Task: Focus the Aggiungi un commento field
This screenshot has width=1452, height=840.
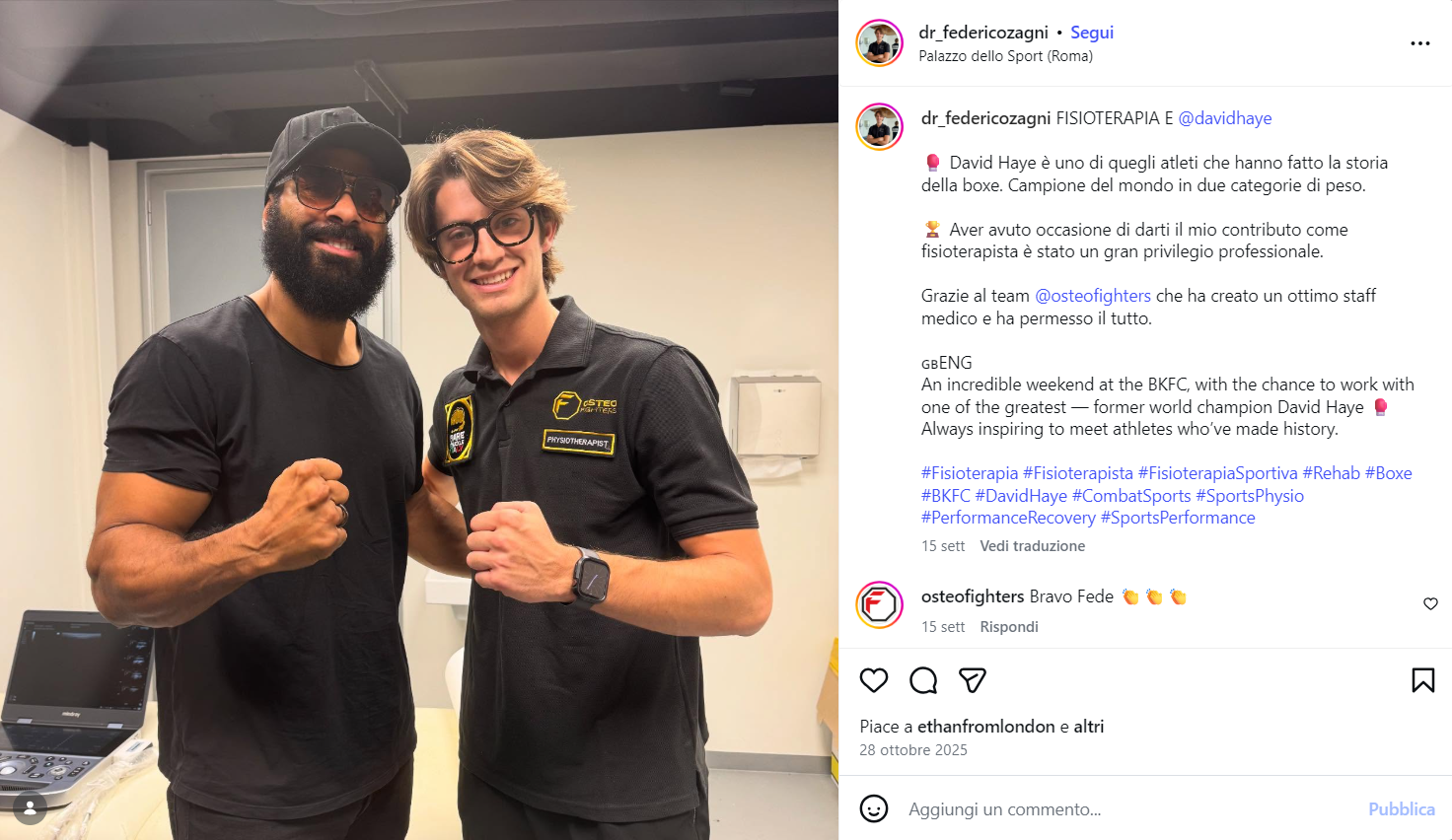Action: [1125, 809]
